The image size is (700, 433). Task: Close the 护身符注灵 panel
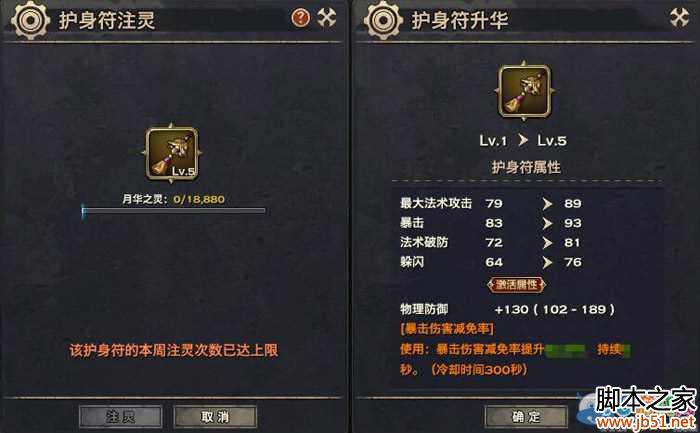coord(326,18)
